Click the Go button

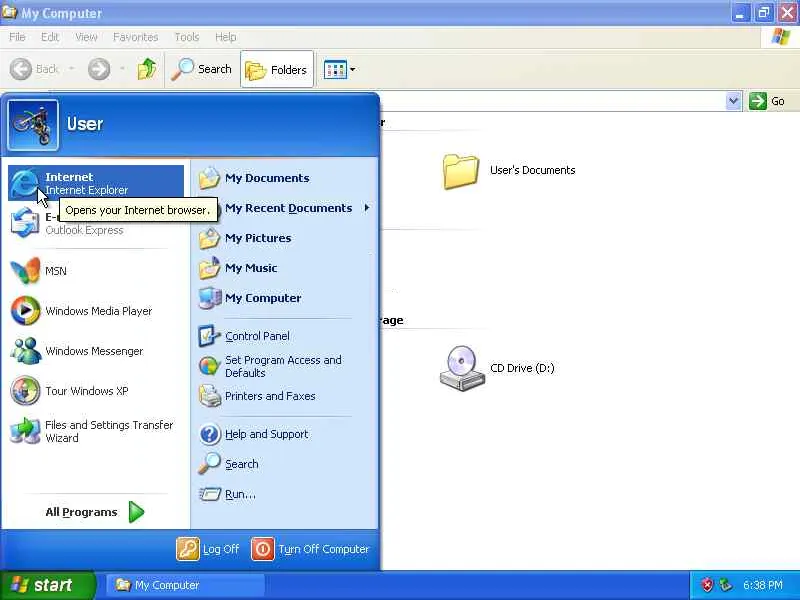point(767,101)
